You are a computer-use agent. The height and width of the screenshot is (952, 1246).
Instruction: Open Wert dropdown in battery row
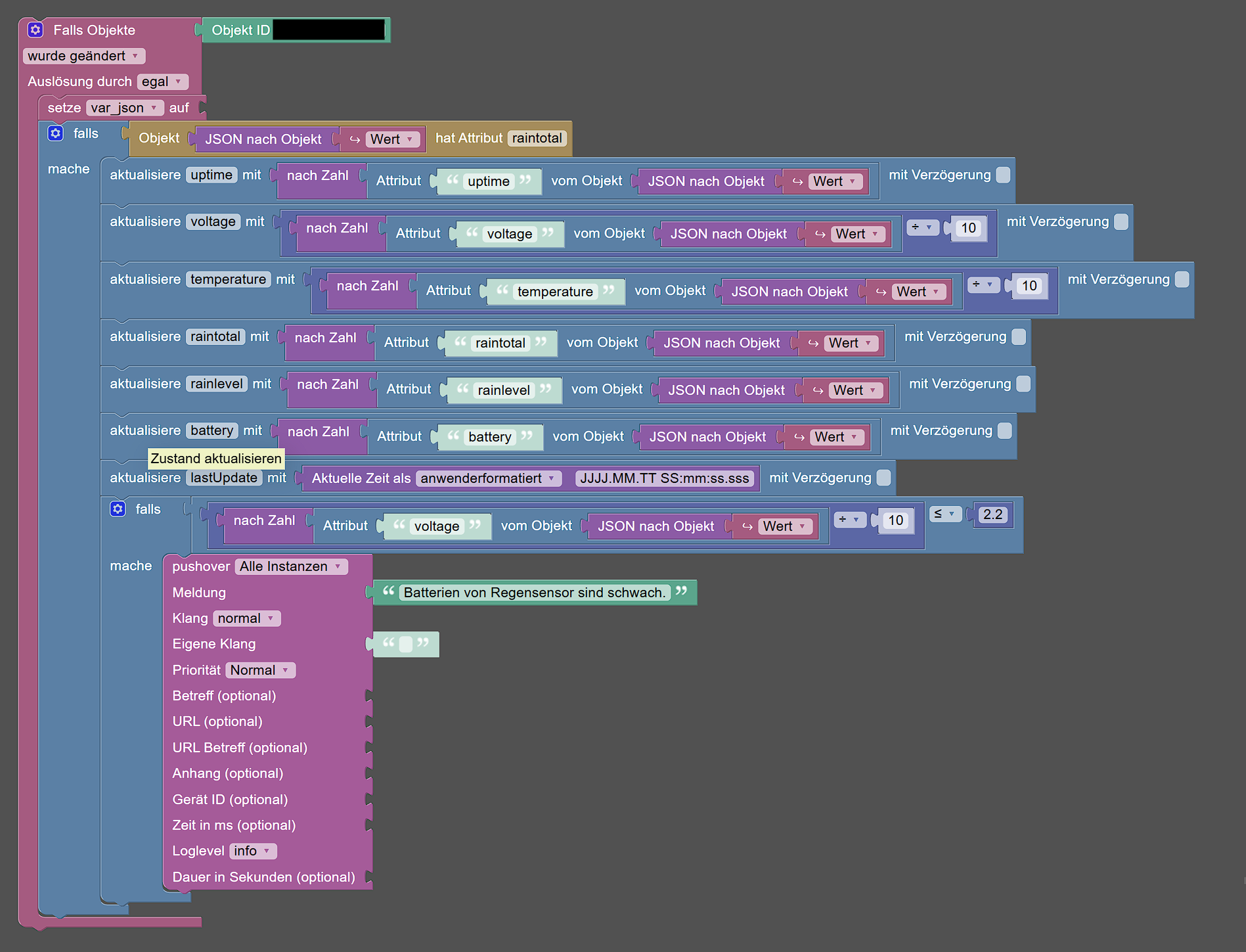pos(836,437)
